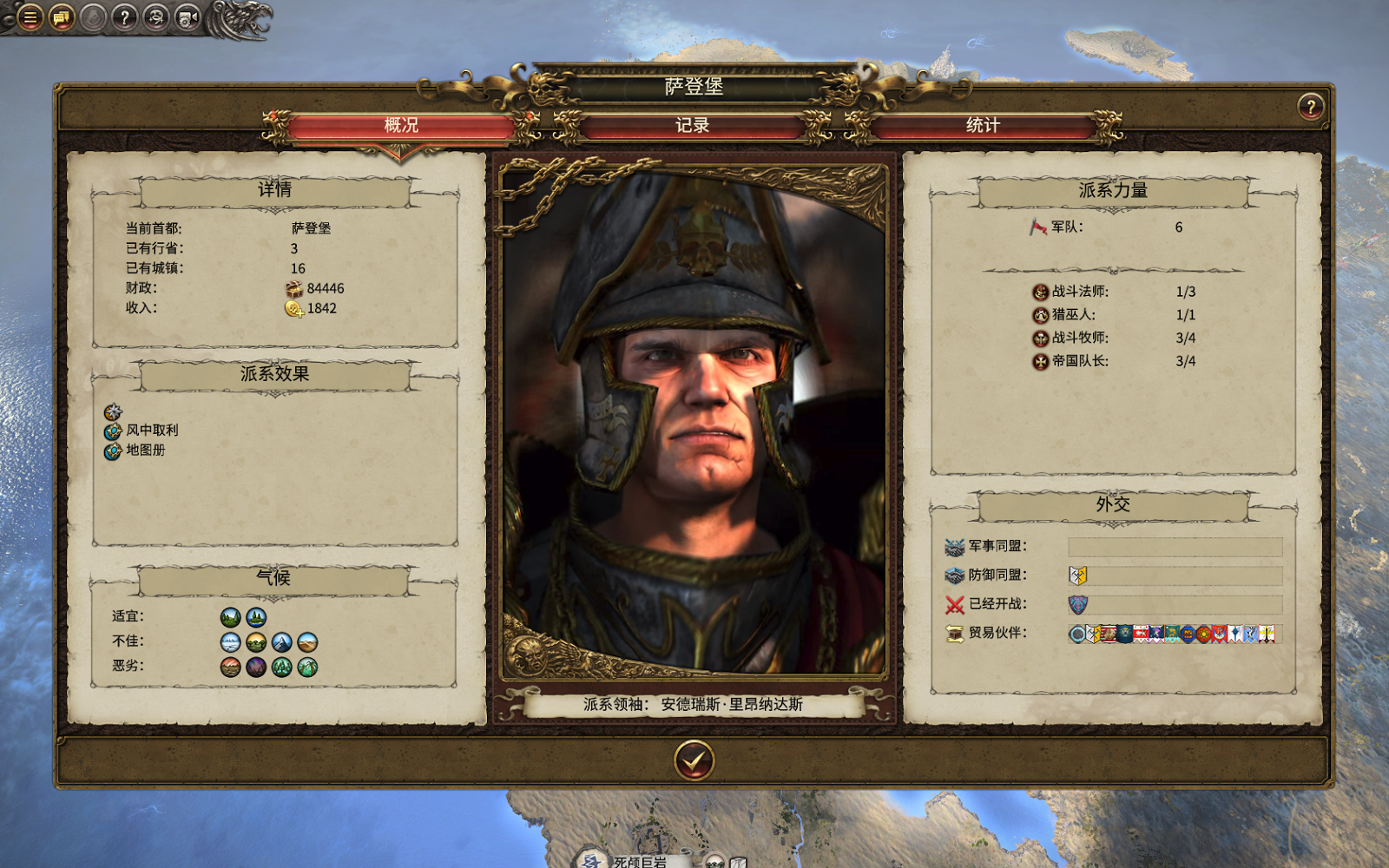Click the 战斗法师 hero count icon

(1041, 293)
